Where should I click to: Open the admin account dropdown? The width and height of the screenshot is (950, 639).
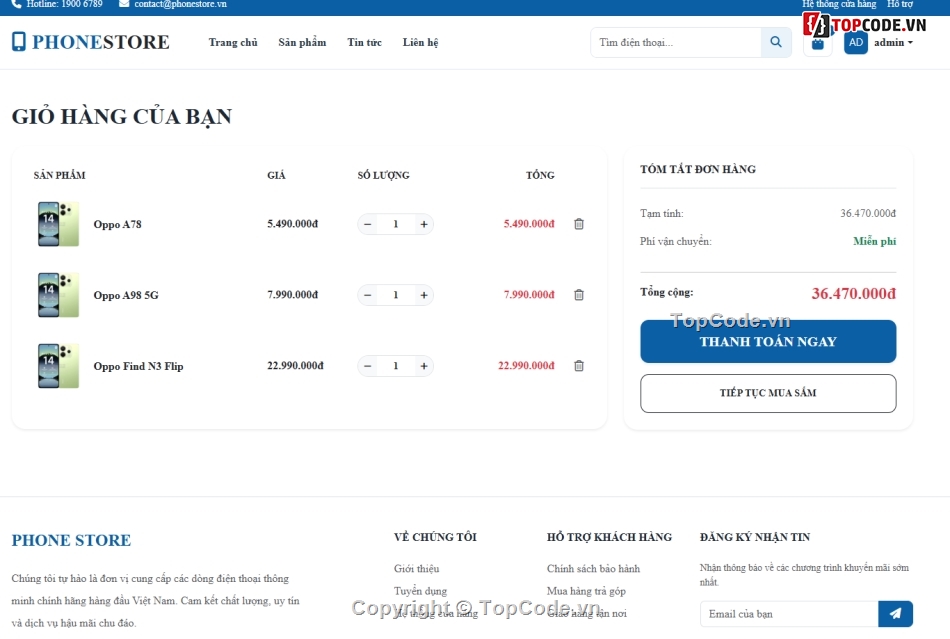893,42
